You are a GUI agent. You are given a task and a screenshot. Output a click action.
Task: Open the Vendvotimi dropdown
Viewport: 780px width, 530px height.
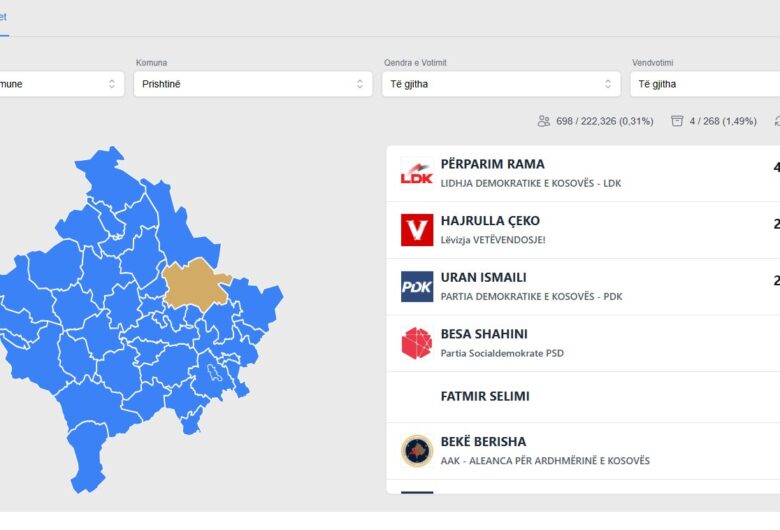coord(705,84)
